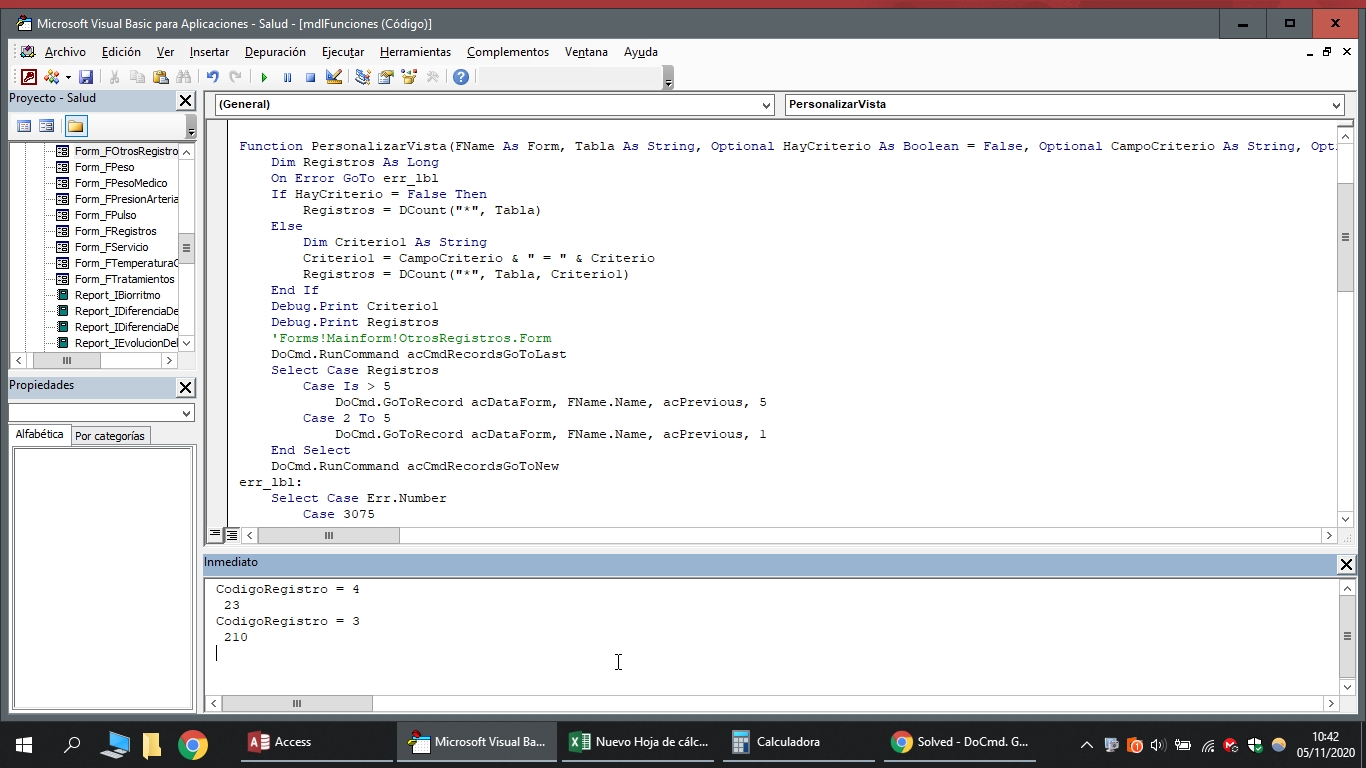Viewport: 1366px width, 768px height.
Task: Click the View Microsoft Access icon
Action: tap(28, 77)
